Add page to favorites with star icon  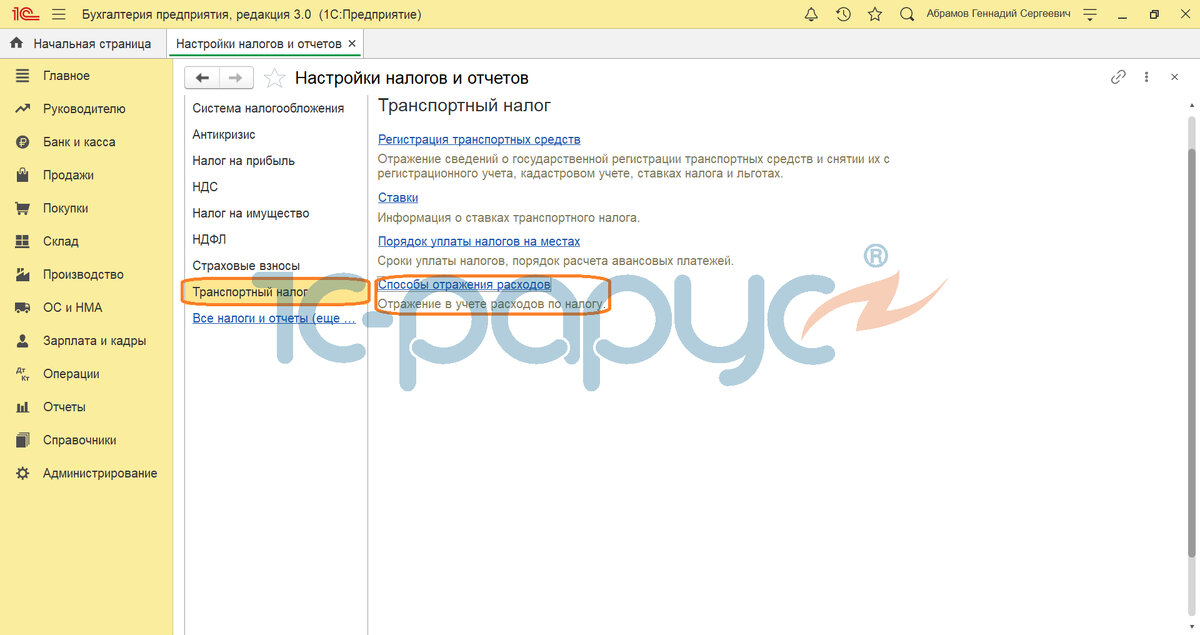tap(275, 78)
